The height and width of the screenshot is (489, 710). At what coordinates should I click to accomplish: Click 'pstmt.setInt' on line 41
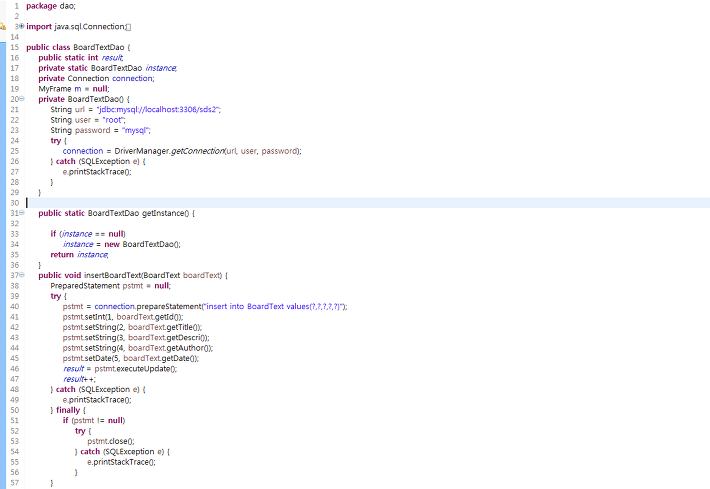point(84,317)
